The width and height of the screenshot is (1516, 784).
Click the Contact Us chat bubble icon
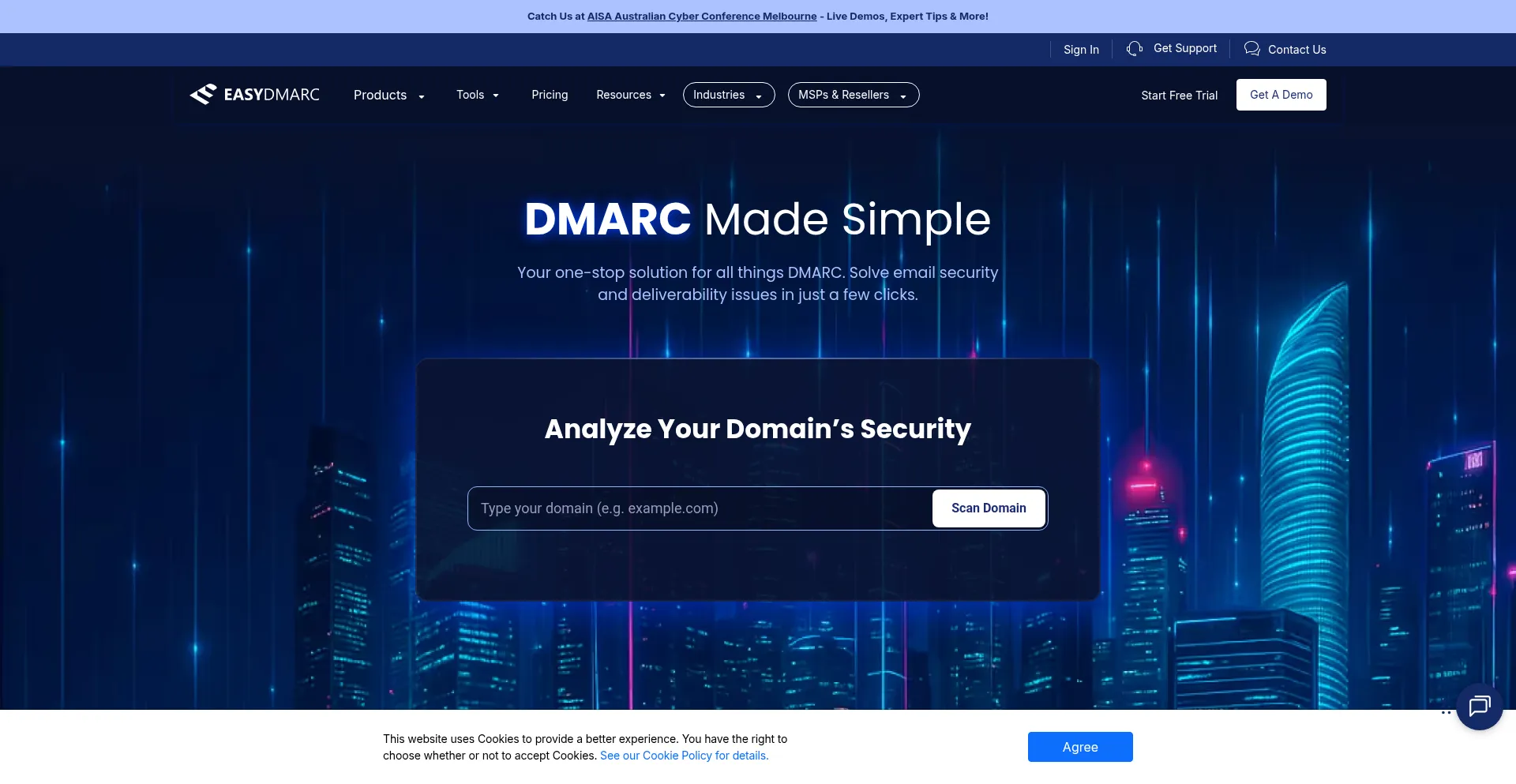tap(1251, 49)
